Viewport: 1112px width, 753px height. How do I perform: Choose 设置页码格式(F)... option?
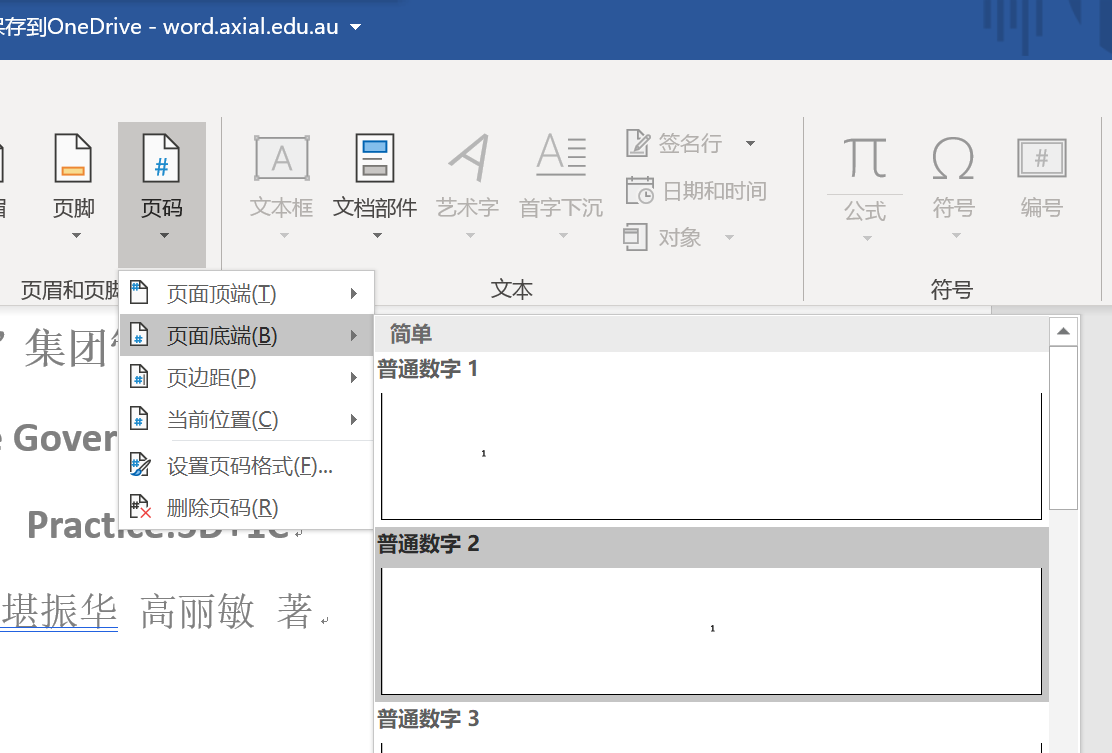point(249,466)
